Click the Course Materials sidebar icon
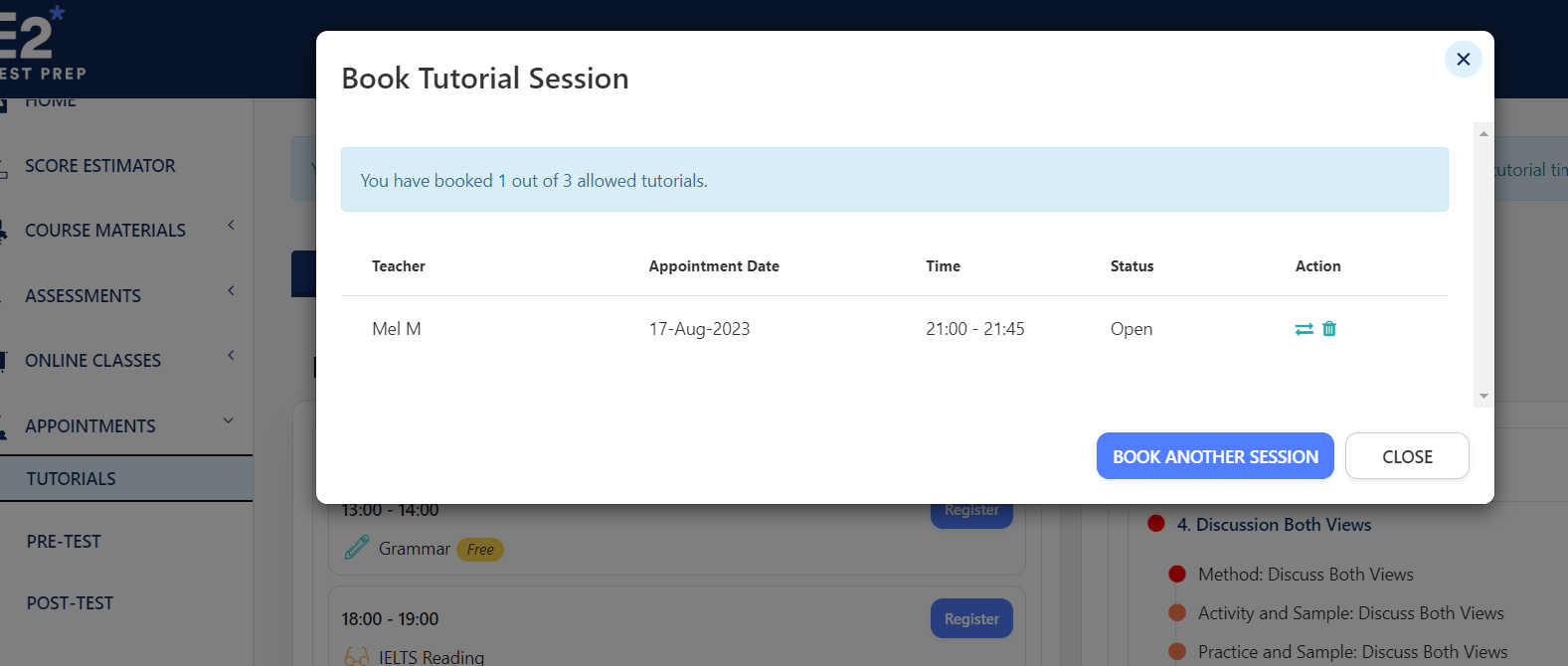Screen dimensions: 1568x666 click(6, 230)
